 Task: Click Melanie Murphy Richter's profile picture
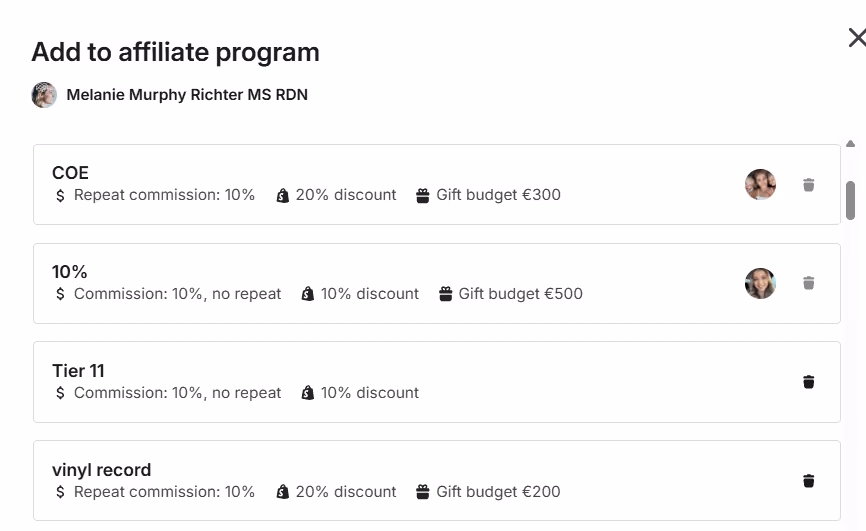[44, 95]
